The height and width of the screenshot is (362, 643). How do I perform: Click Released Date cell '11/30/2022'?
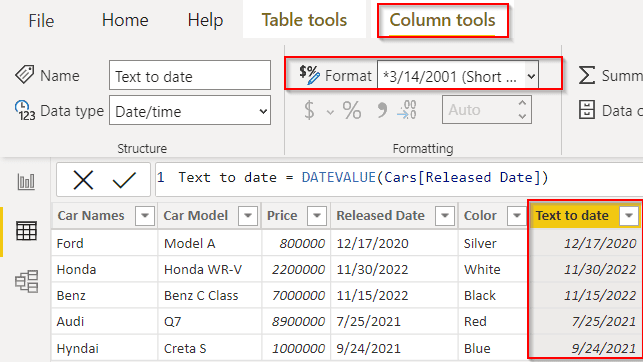coord(394,269)
